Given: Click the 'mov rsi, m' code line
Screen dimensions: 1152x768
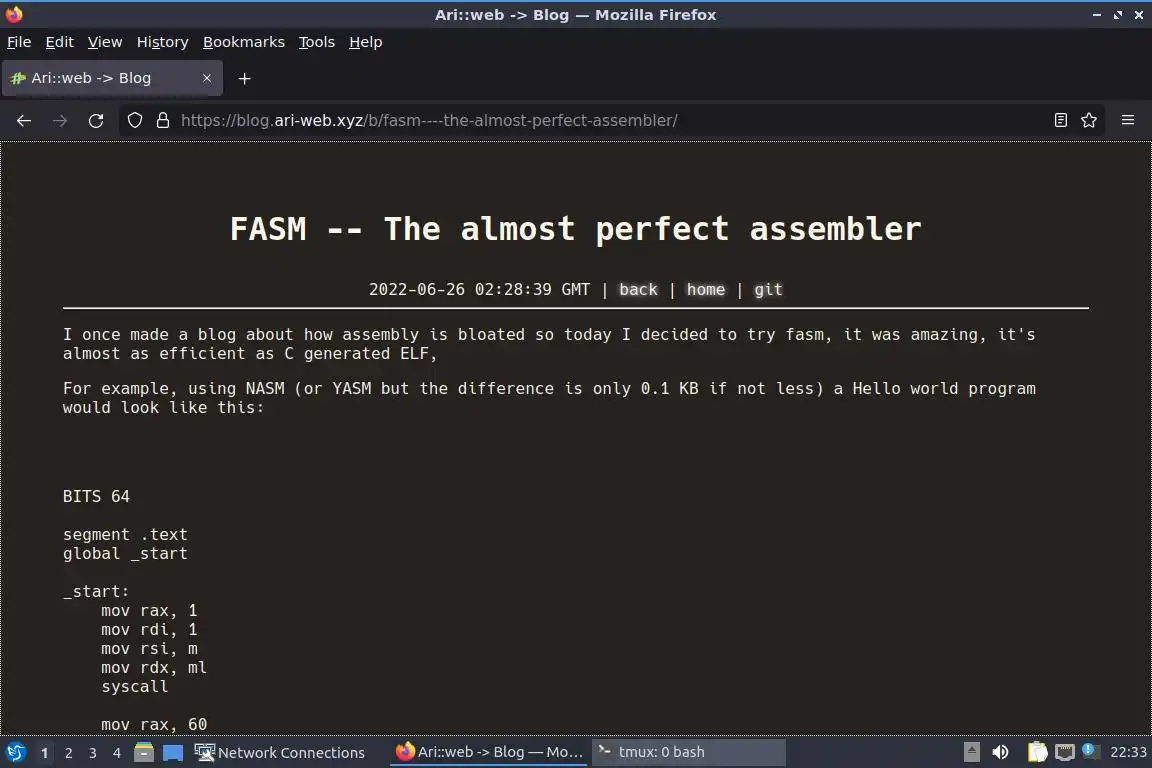Looking at the screenshot, I should pos(149,649).
